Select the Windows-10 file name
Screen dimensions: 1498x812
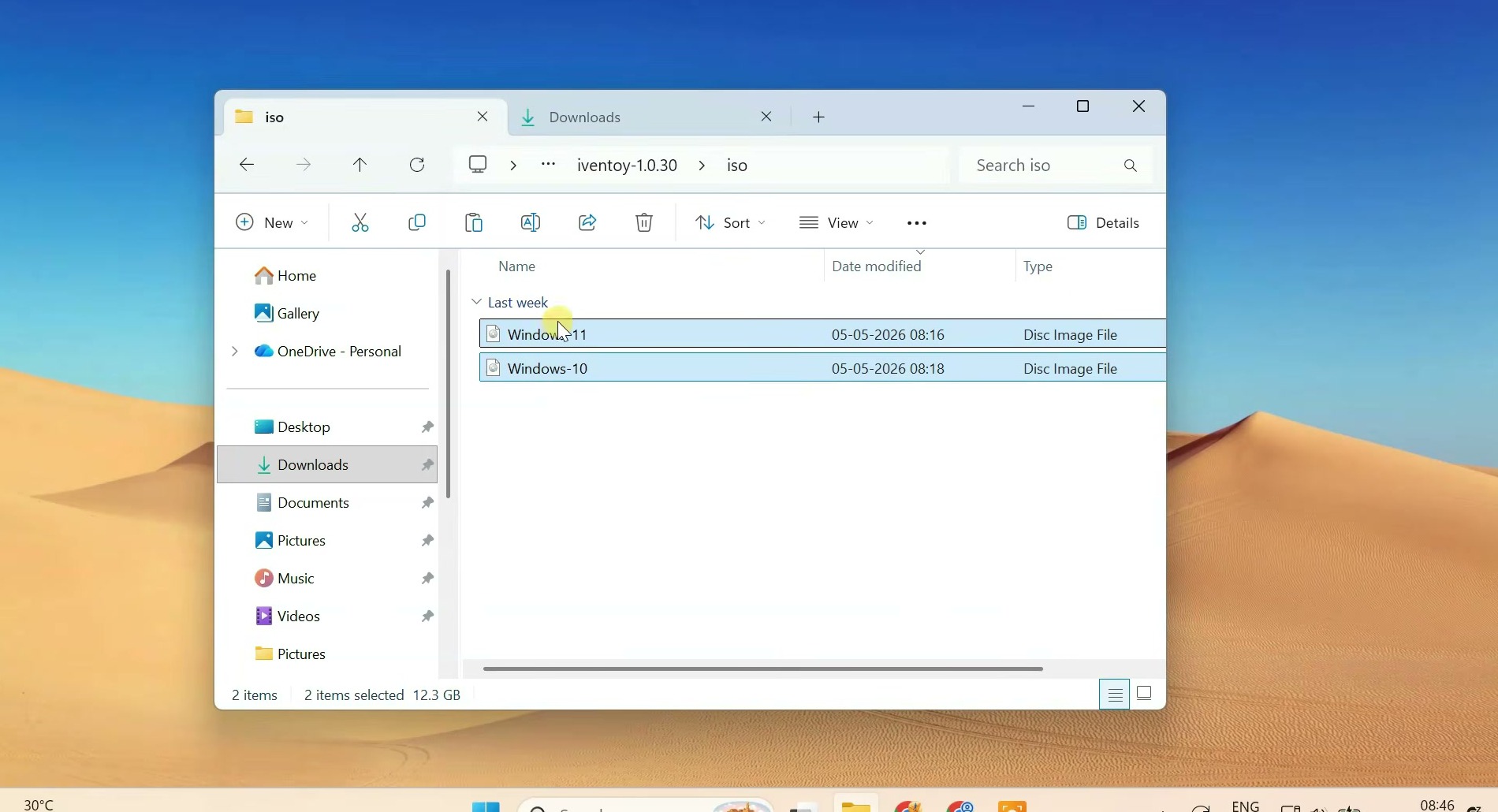pyautogui.click(x=548, y=368)
